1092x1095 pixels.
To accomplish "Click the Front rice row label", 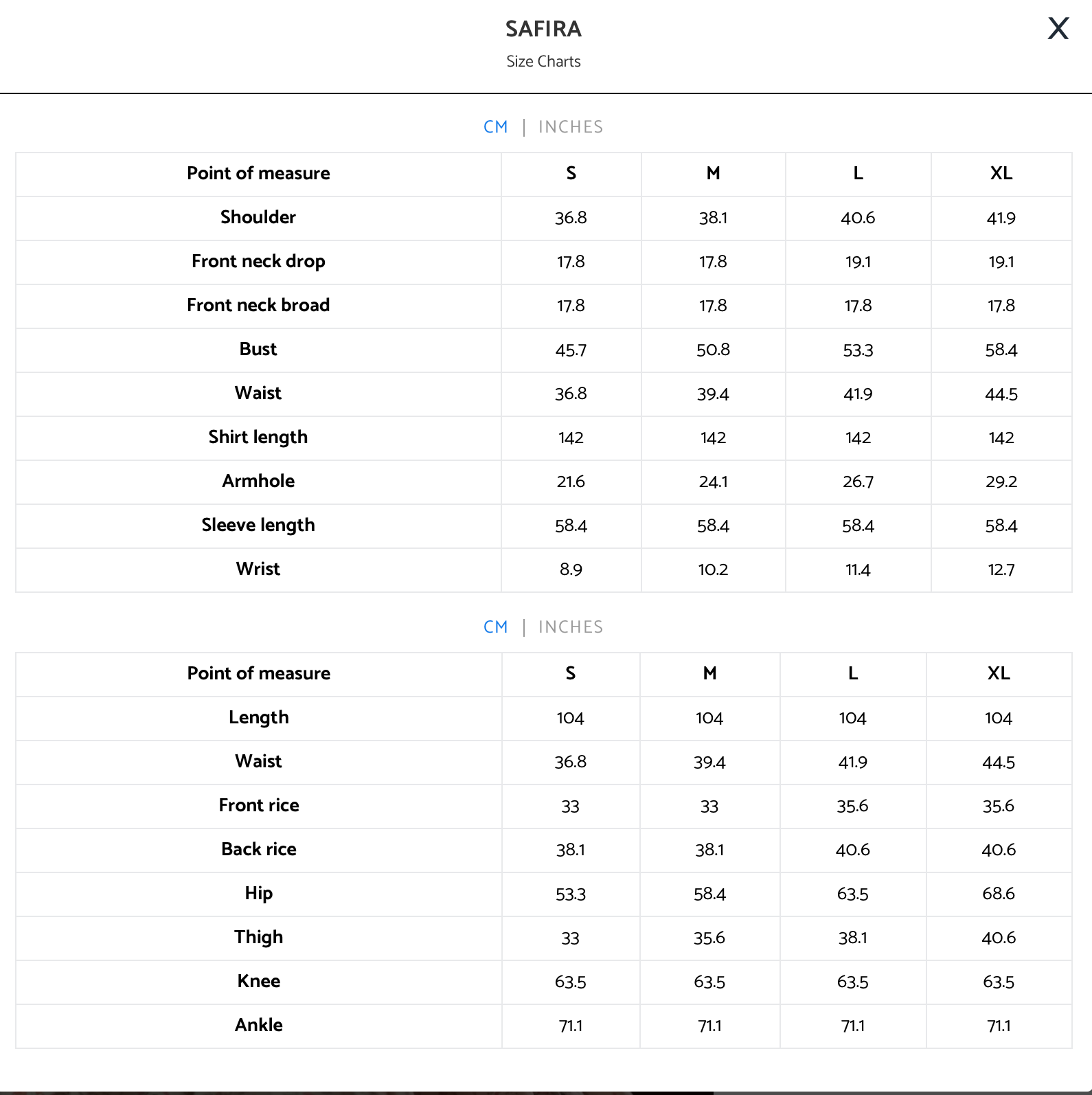I will tap(259, 805).
